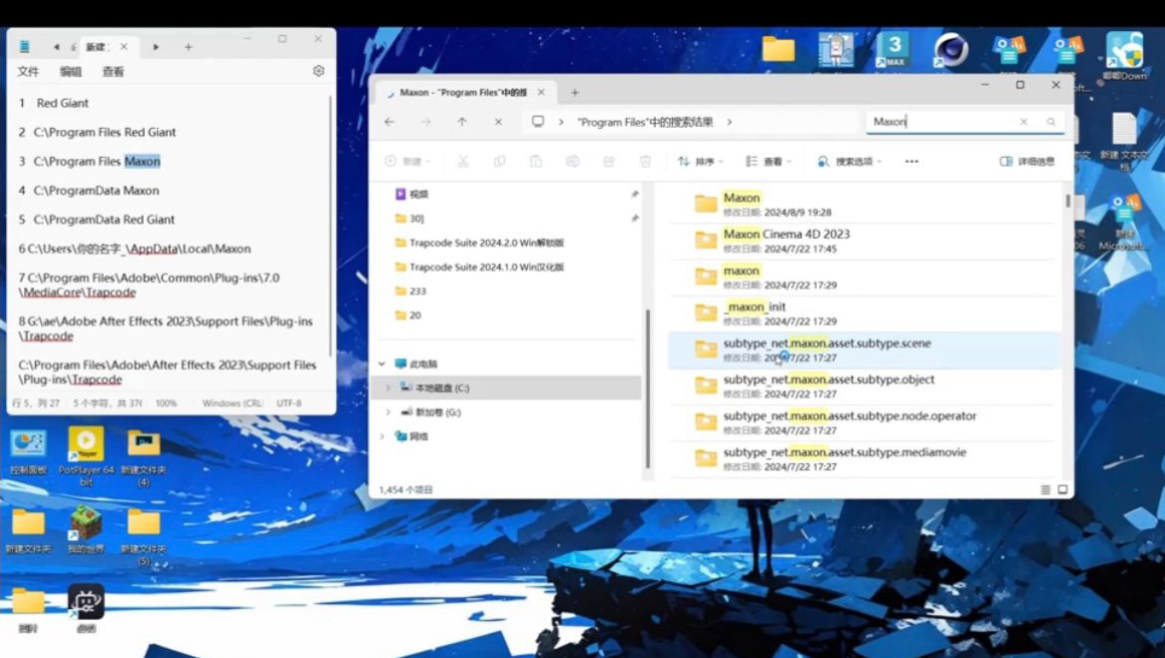Add a new Notepad tab
Image resolution: width=1165 pixels, height=658 pixels.
(188, 47)
